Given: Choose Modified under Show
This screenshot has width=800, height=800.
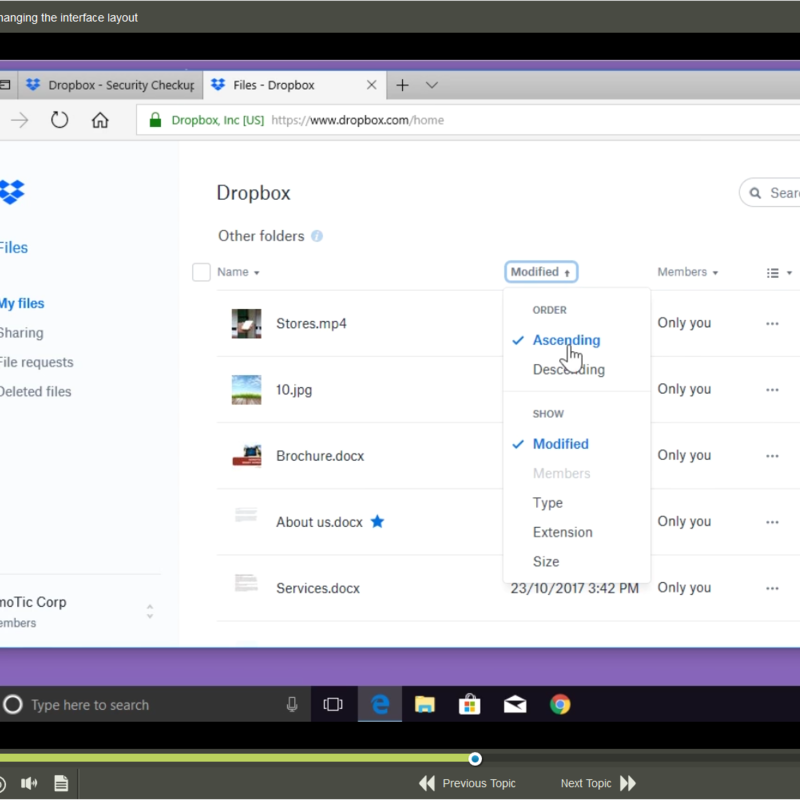Looking at the screenshot, I should click(x=561, y=444).
